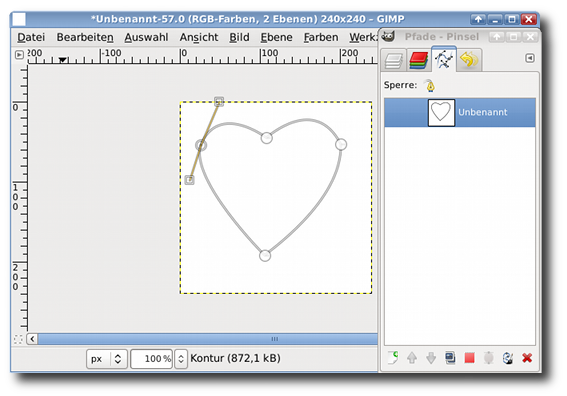Click the Kontur status bar text

click(235, 358)
